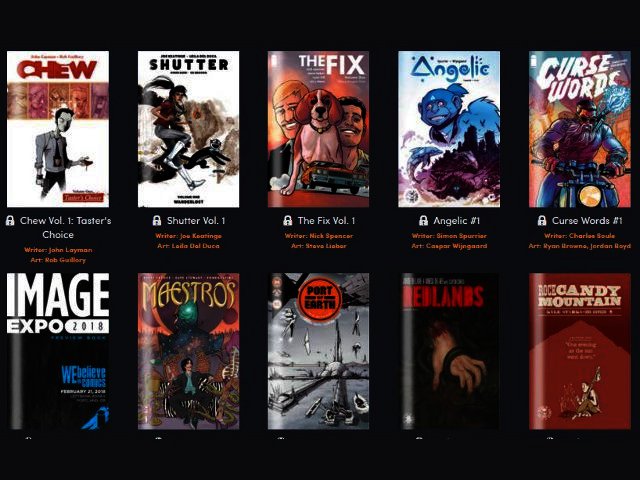
Task: Click the Shutter Vol. 1 title link
Action: pos(196,221)
